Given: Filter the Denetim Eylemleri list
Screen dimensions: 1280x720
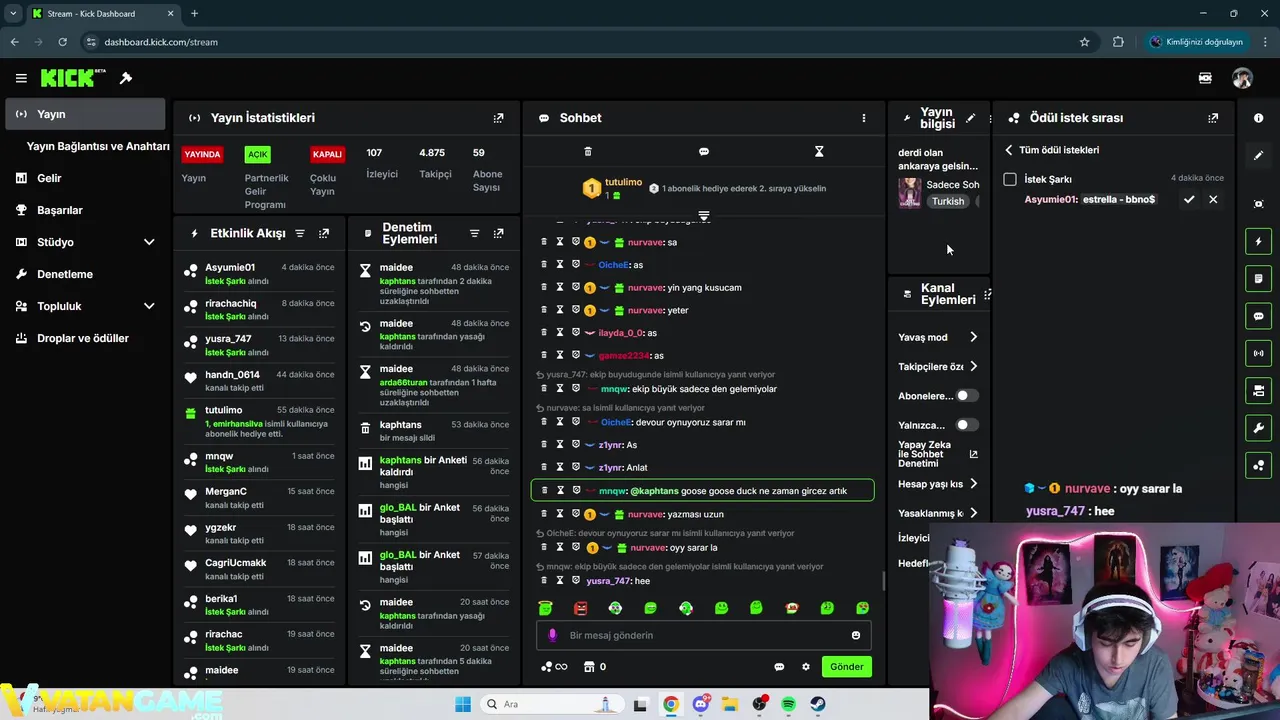Looking at the screenshot, I should [x=474, y=233].
